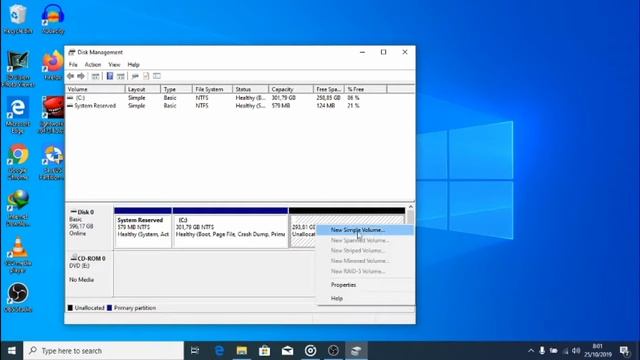The height and width of the screenshot is (360, 640).
Task: Click the Disk 0 label panel
Action: (89, 227)
